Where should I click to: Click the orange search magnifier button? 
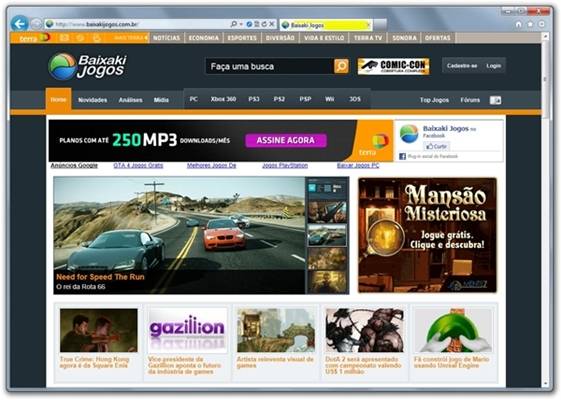coord(341,66)
